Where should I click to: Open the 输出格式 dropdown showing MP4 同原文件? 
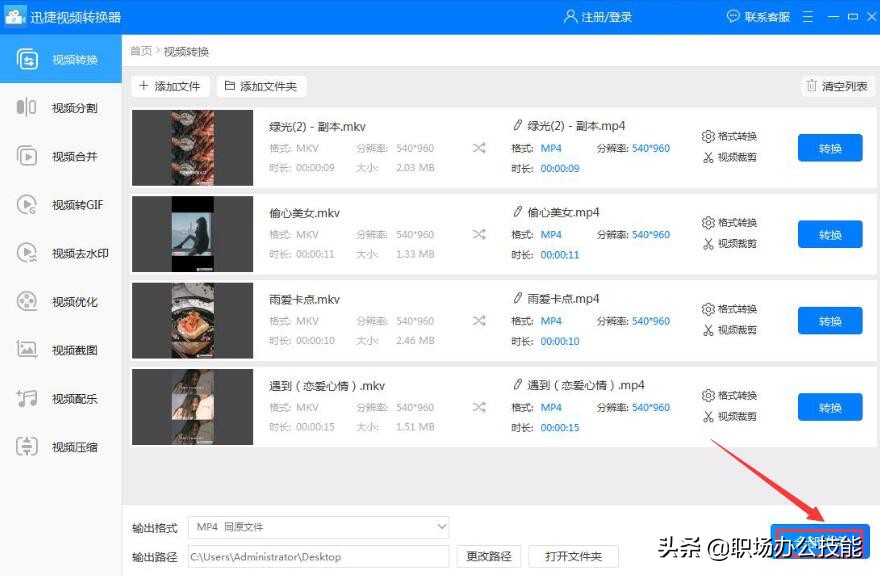[318, 527]
